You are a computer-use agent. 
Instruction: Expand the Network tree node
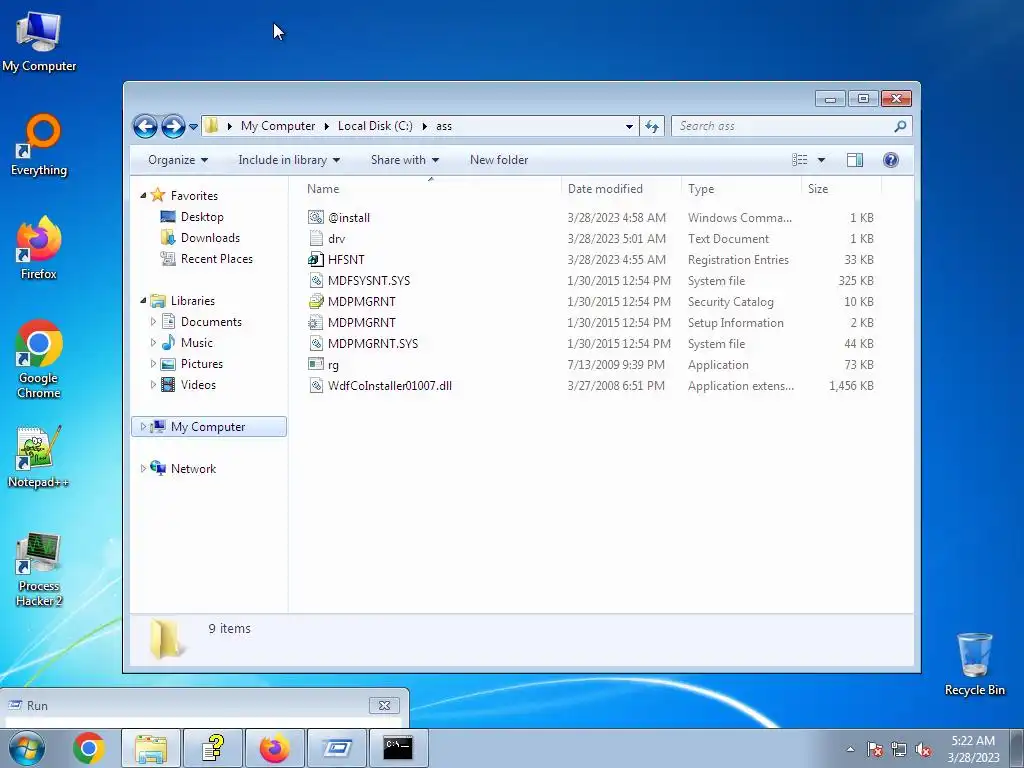click(143, 468)
